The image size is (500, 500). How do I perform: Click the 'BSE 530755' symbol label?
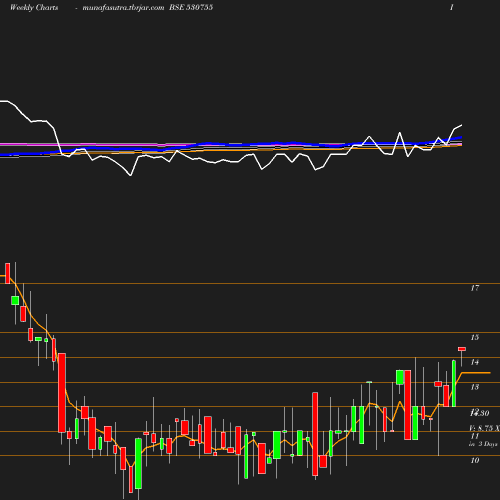click(191, 7)
